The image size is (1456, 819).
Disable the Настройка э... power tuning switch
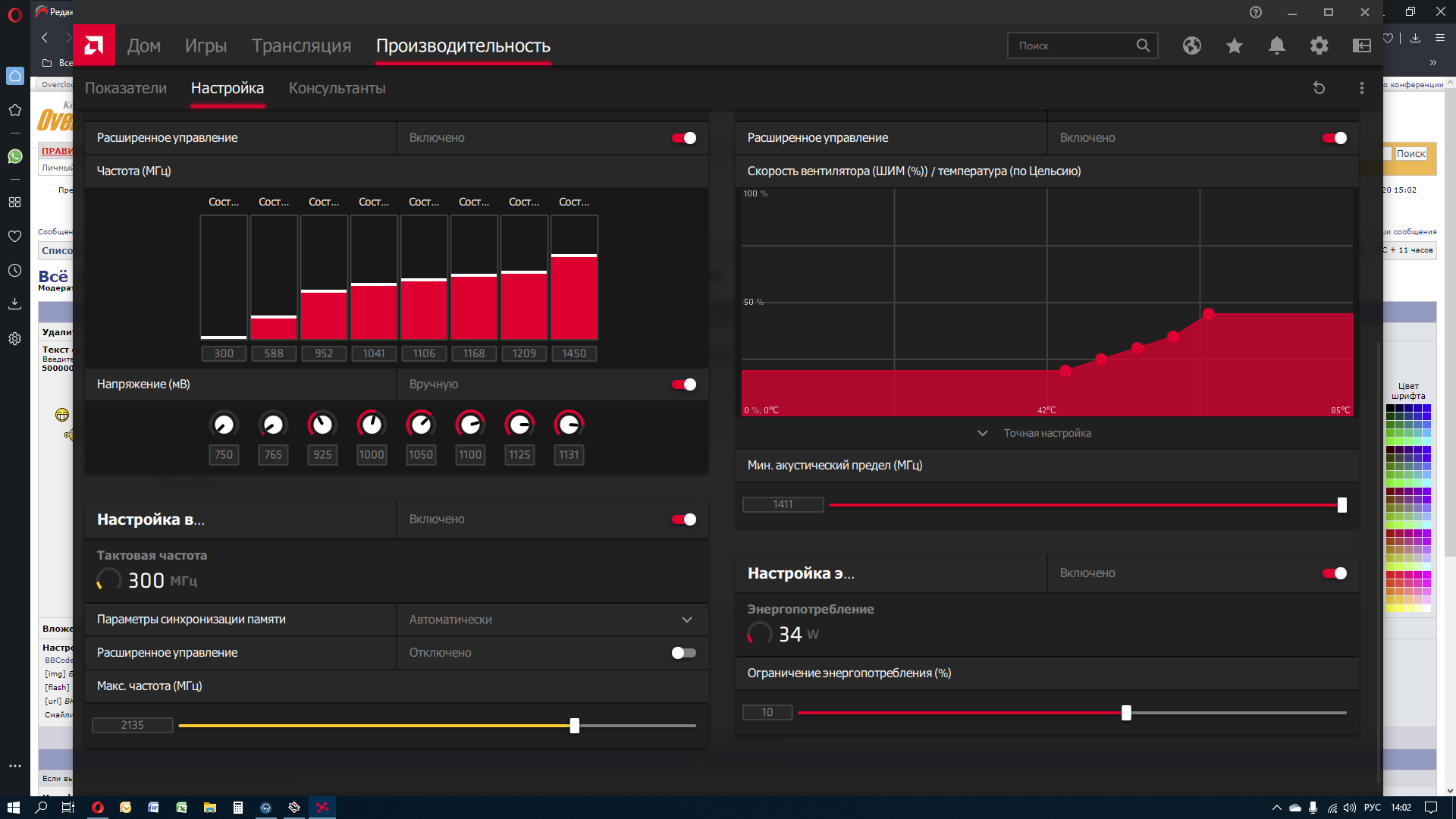coord(1334,573)
